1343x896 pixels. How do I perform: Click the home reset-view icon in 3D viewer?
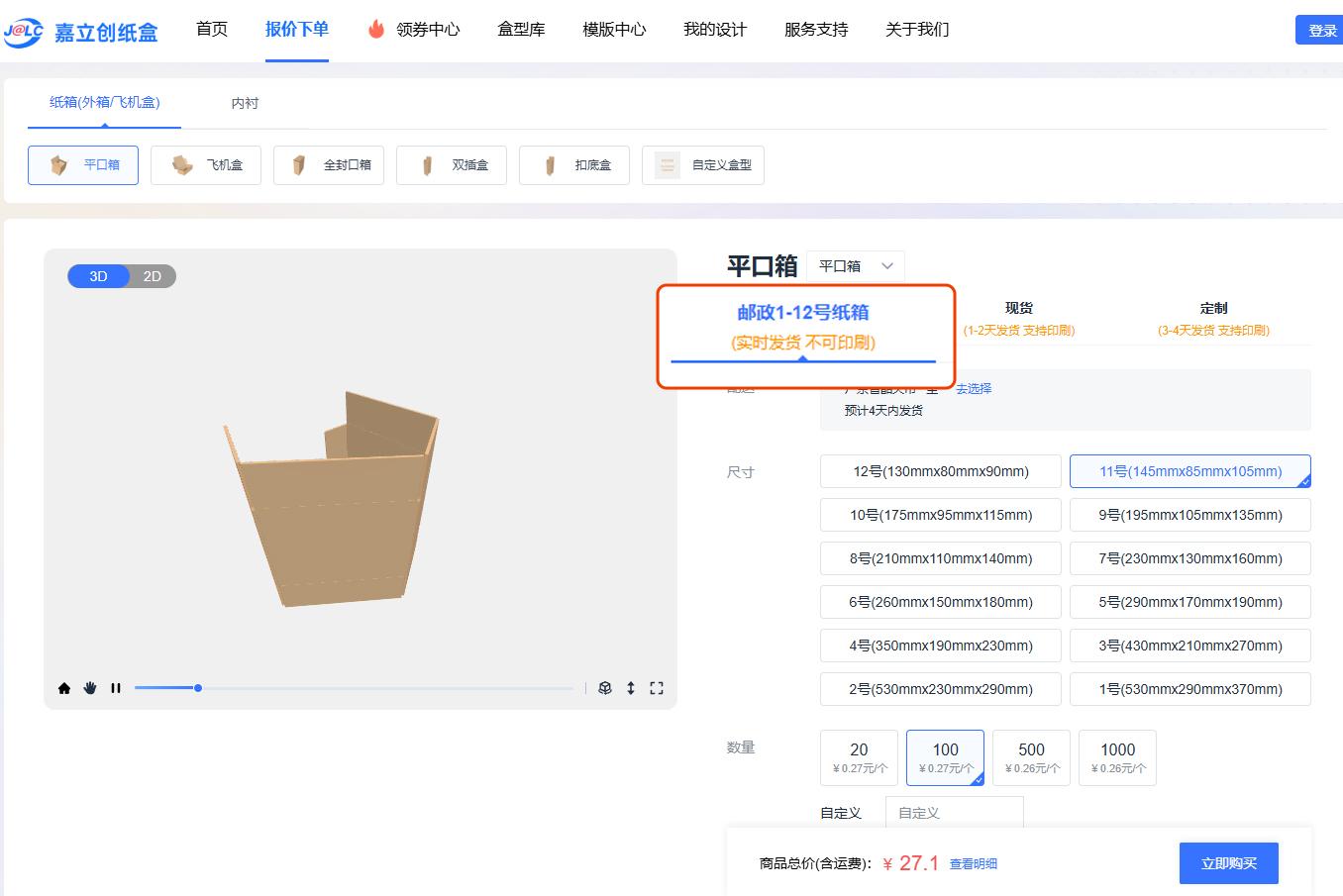click(64, 688)
